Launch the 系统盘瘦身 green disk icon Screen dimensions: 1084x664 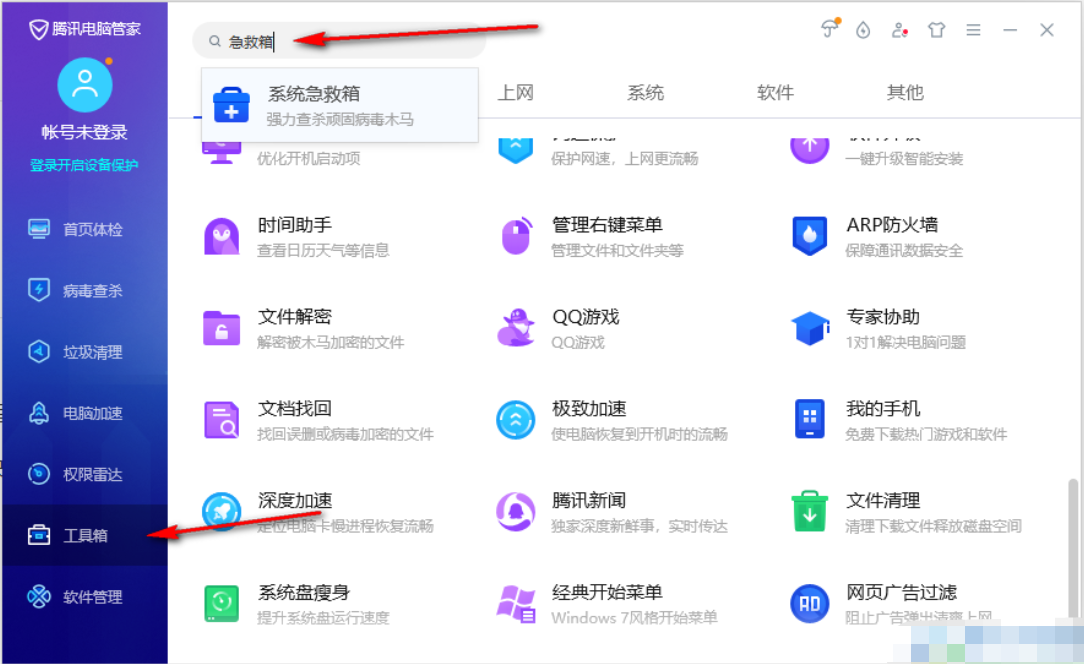coord(221,603)
